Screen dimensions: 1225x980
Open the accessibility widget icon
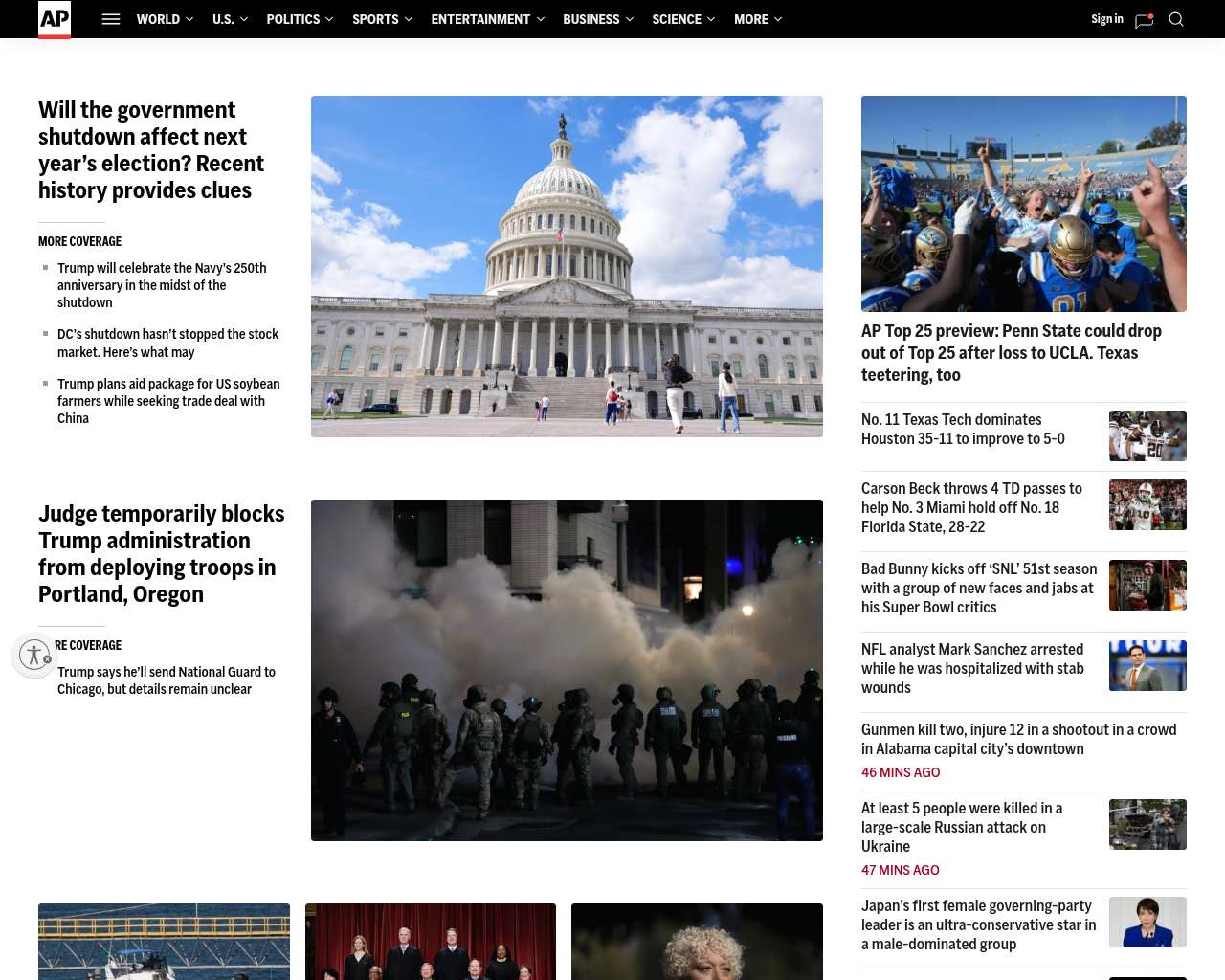coord(35,655)
